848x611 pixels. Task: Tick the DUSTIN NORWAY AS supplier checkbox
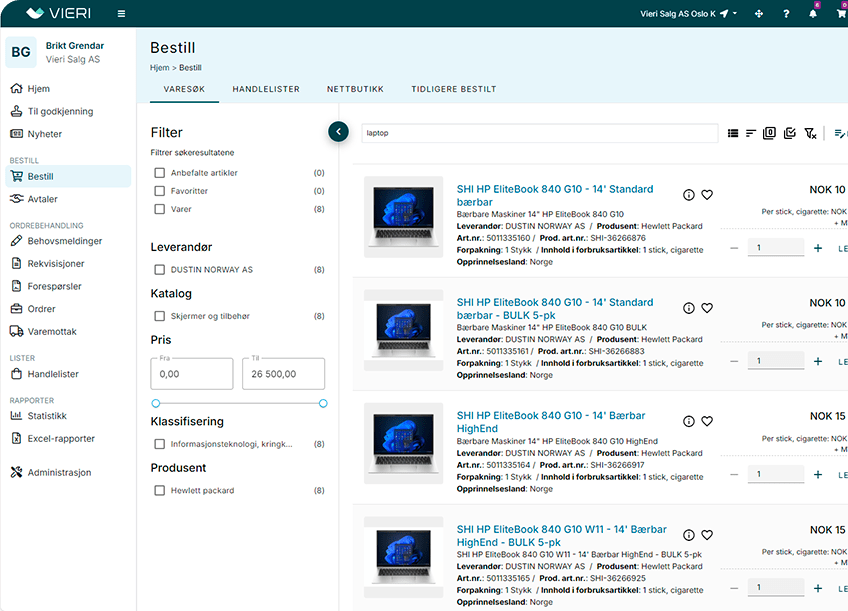click(x=159, y=270)
